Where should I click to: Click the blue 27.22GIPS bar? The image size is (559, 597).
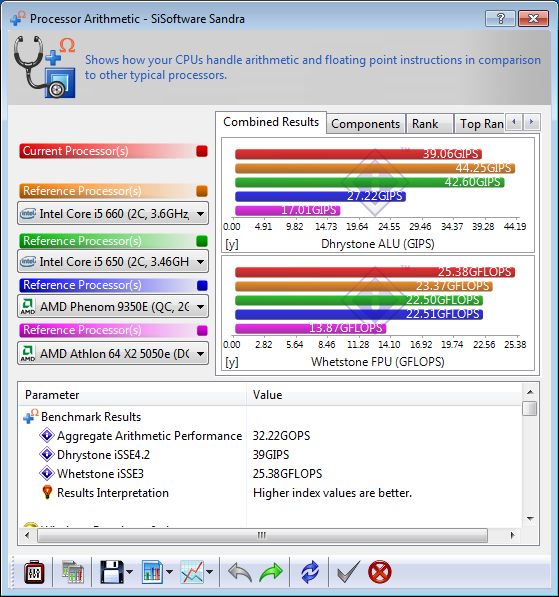coord(320,196)
